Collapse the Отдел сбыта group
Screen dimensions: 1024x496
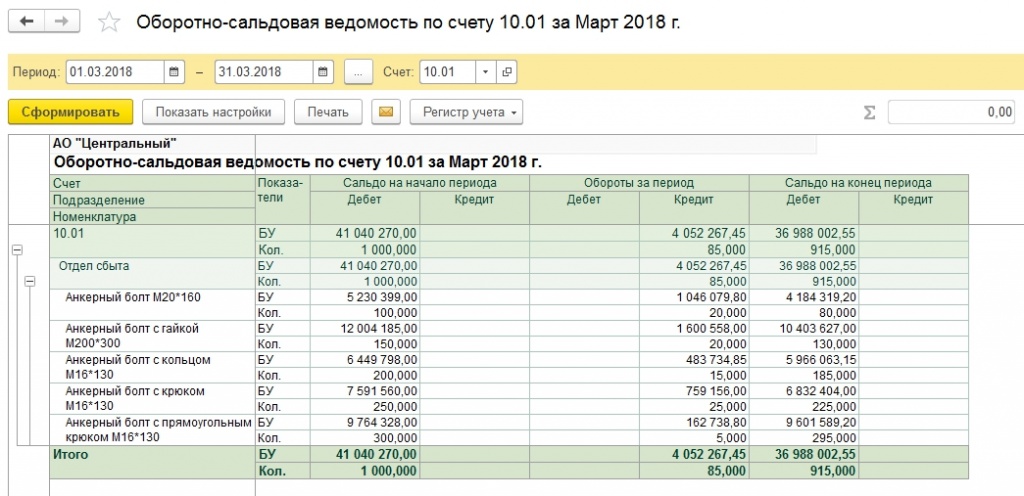(x=29, y=282)
